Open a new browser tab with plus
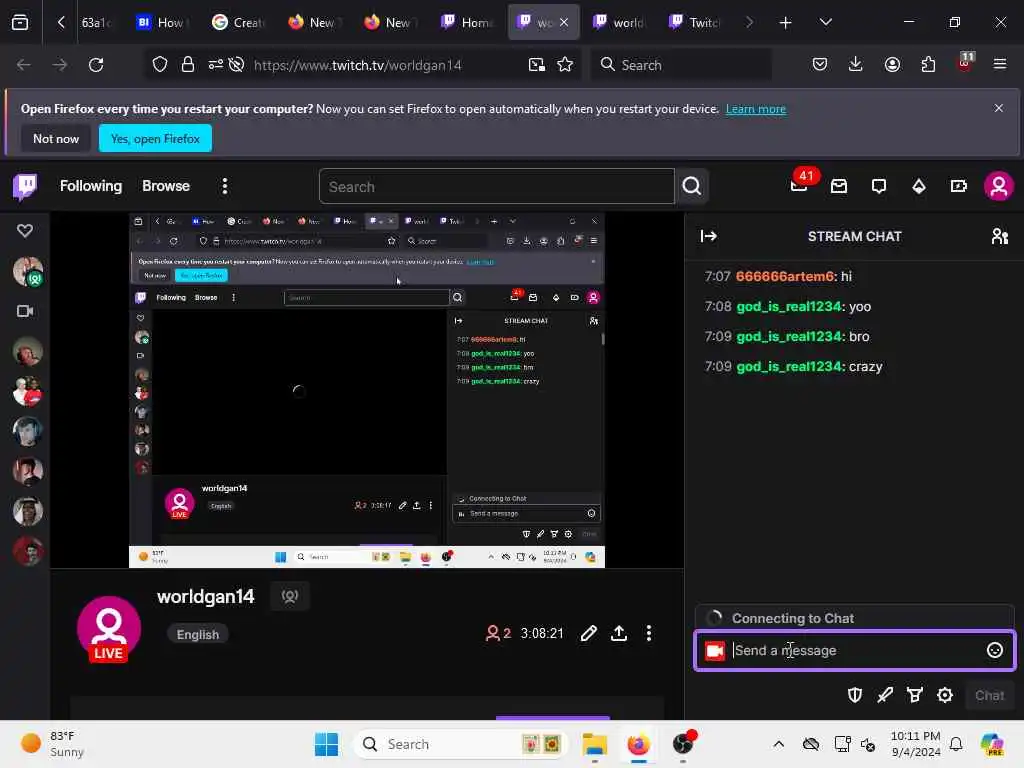The height and width of the screenshot is (768, 1024). 786,22
